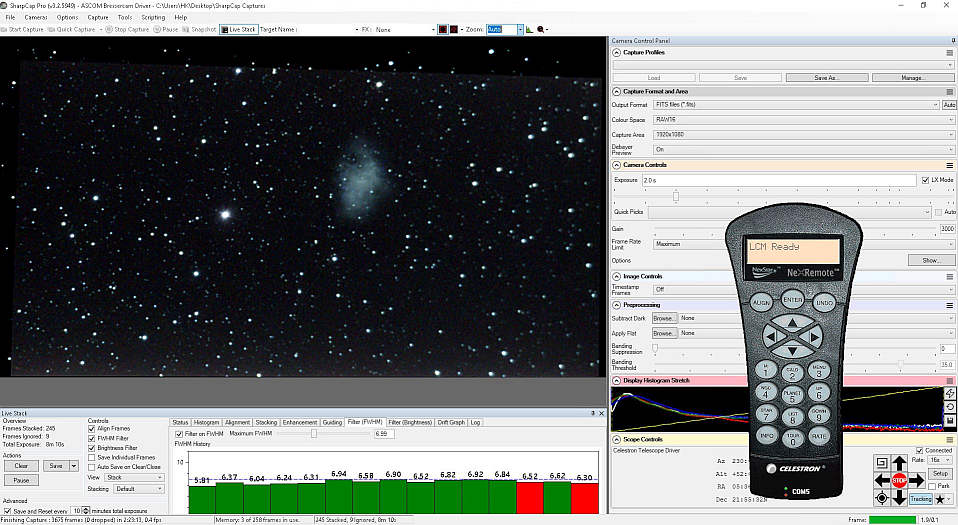Click the scope move right arrow
The height and width of the screenshot is (525, 958).
coord(916,480)
